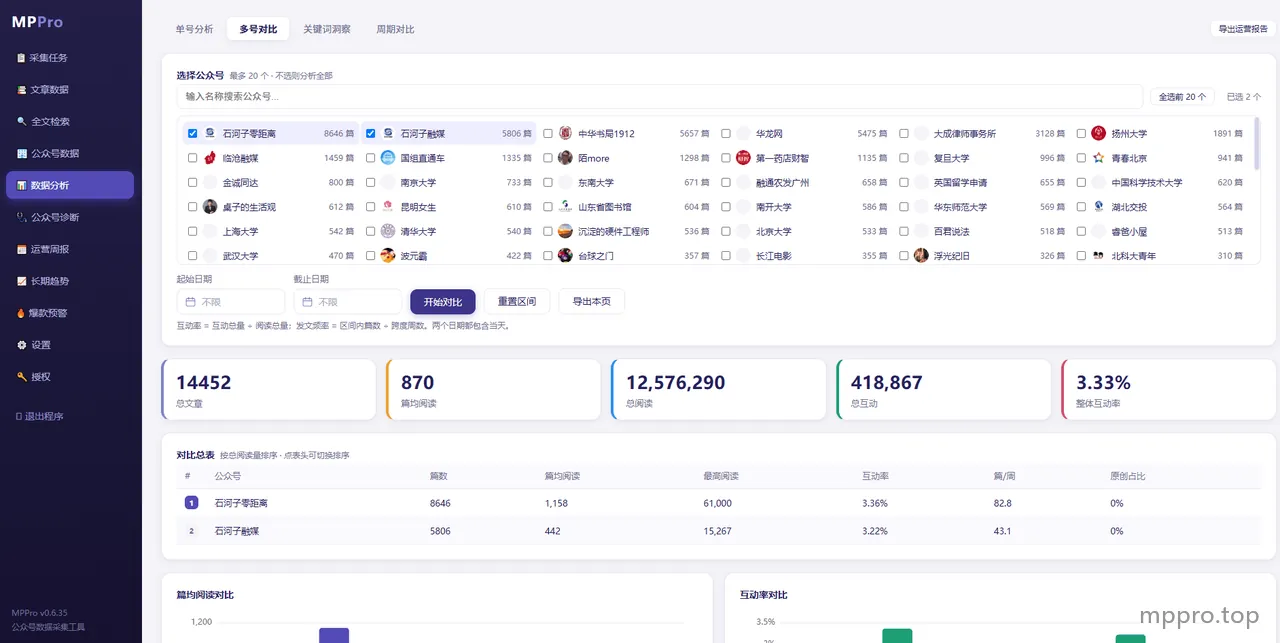Open 文章数据 books icon in sidebar
This screenshot has height=643, width=1280.
pos(21,90)
